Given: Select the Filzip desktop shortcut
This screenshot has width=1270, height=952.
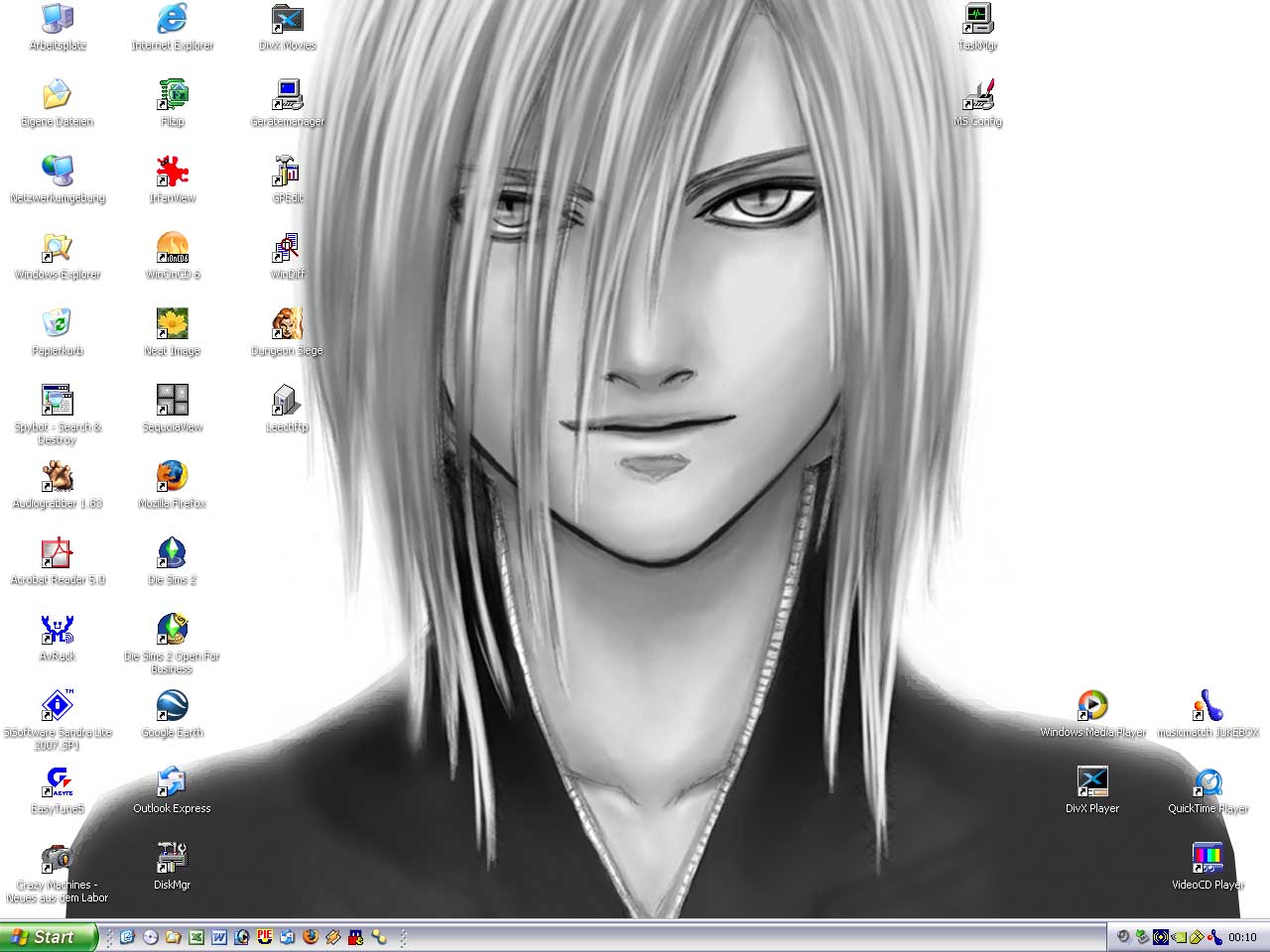Looking at the screenshot, I should (173, 103).
